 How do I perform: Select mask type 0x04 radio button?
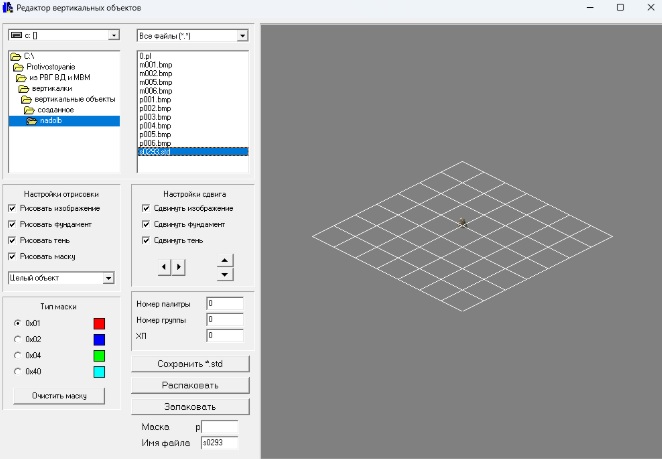(17, 355)
